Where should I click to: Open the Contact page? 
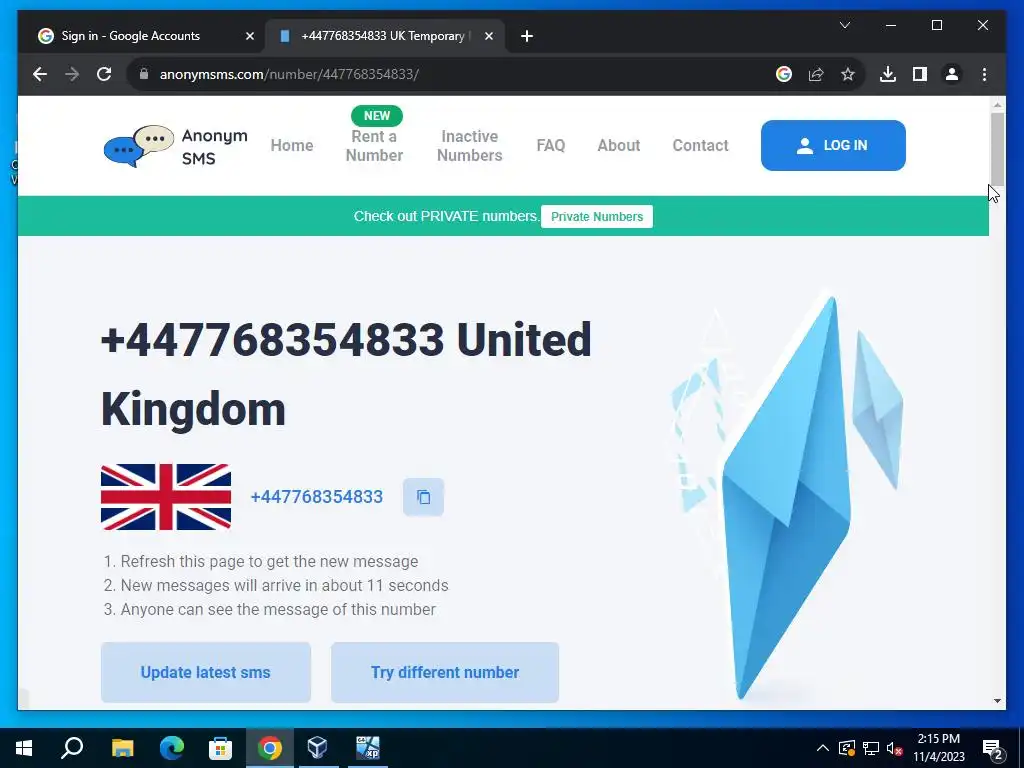pyautogui.click(x=700, y=146)
